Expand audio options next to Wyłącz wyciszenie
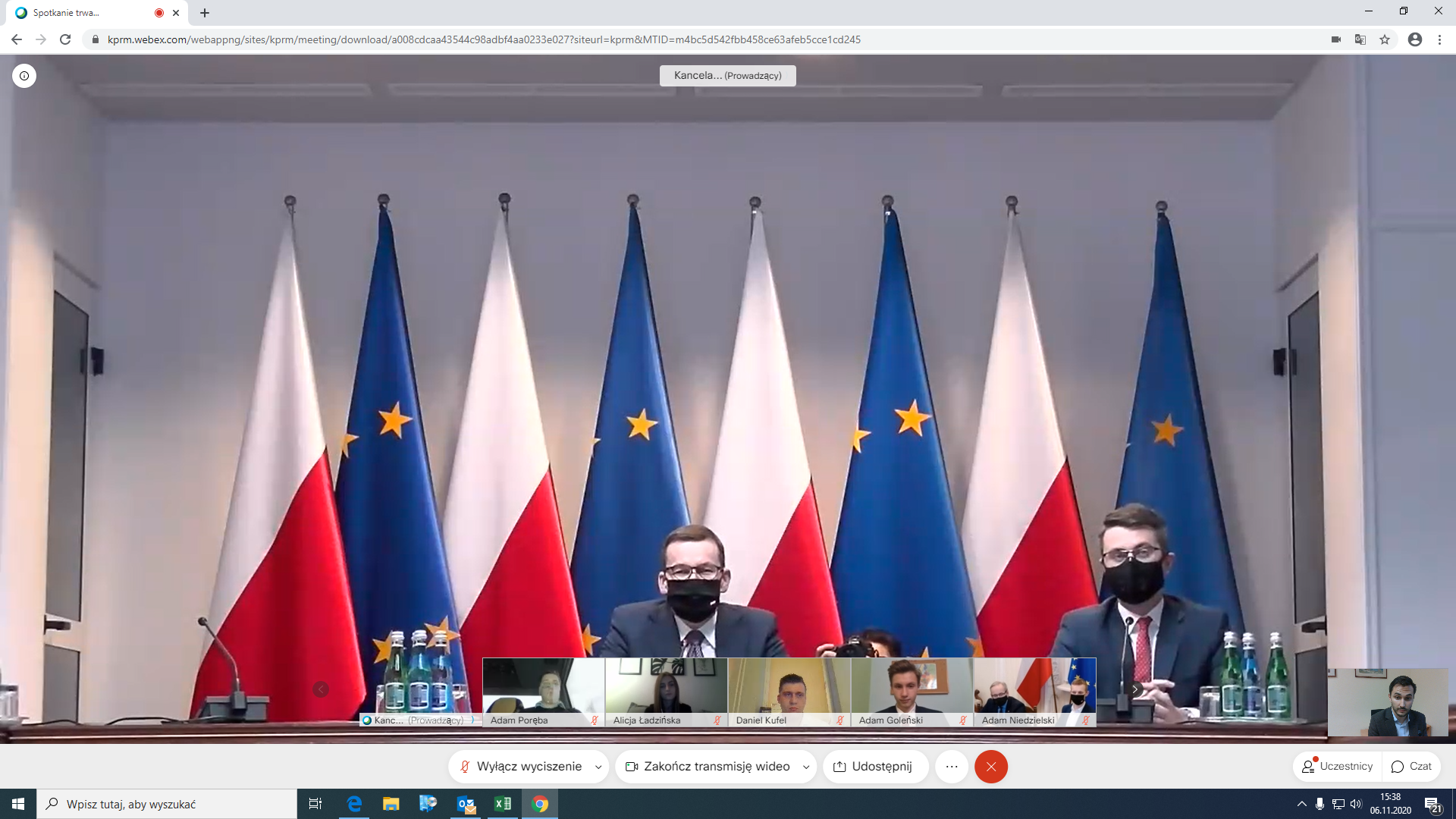Screen dimensions: 1456x819 pyautogui.click(x=598, y=767)
